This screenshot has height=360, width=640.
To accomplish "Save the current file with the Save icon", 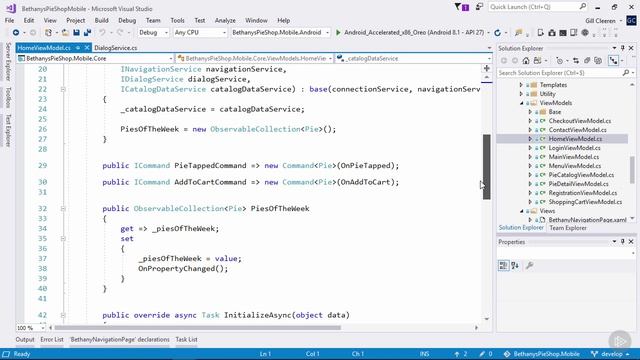I will click(76, 33).
